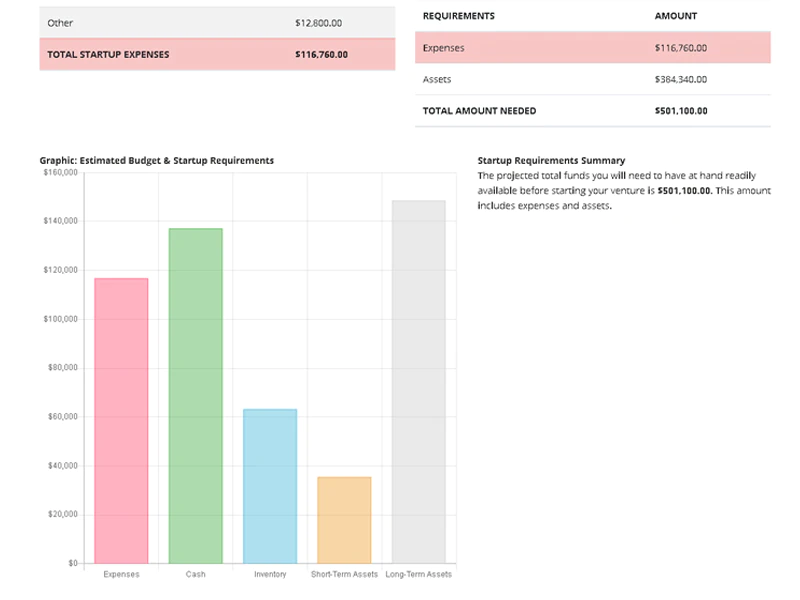The width and height of the screenshot is (800, 600).
Task: Click the chart title Estimated Budget & Startup Requirements
Action: pyautogui.click(x=177, y=160)
